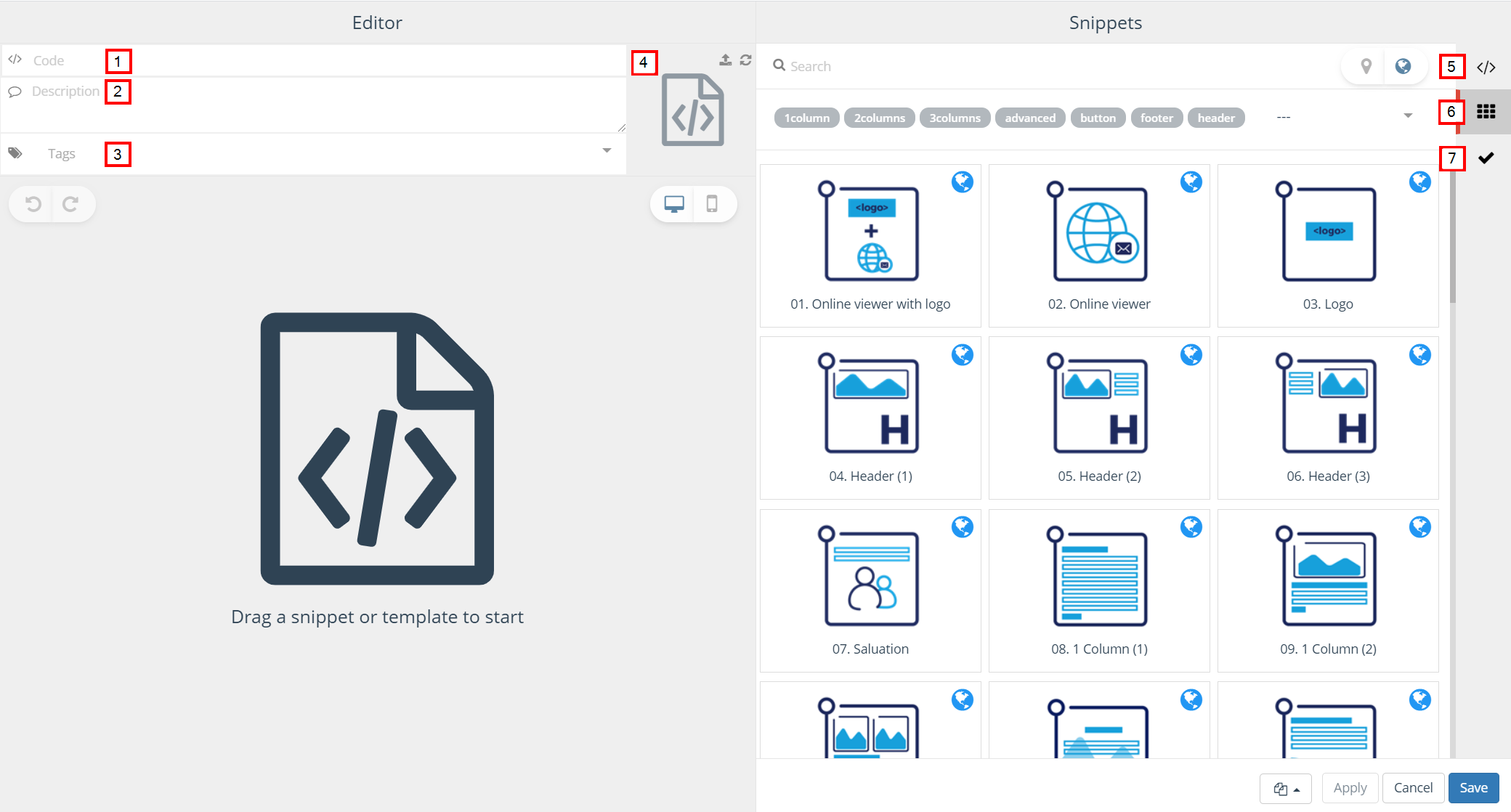This screenshot has width=1511, height=812.
Task: Open the snippets grid side tab
Action: click(1486, 112)
